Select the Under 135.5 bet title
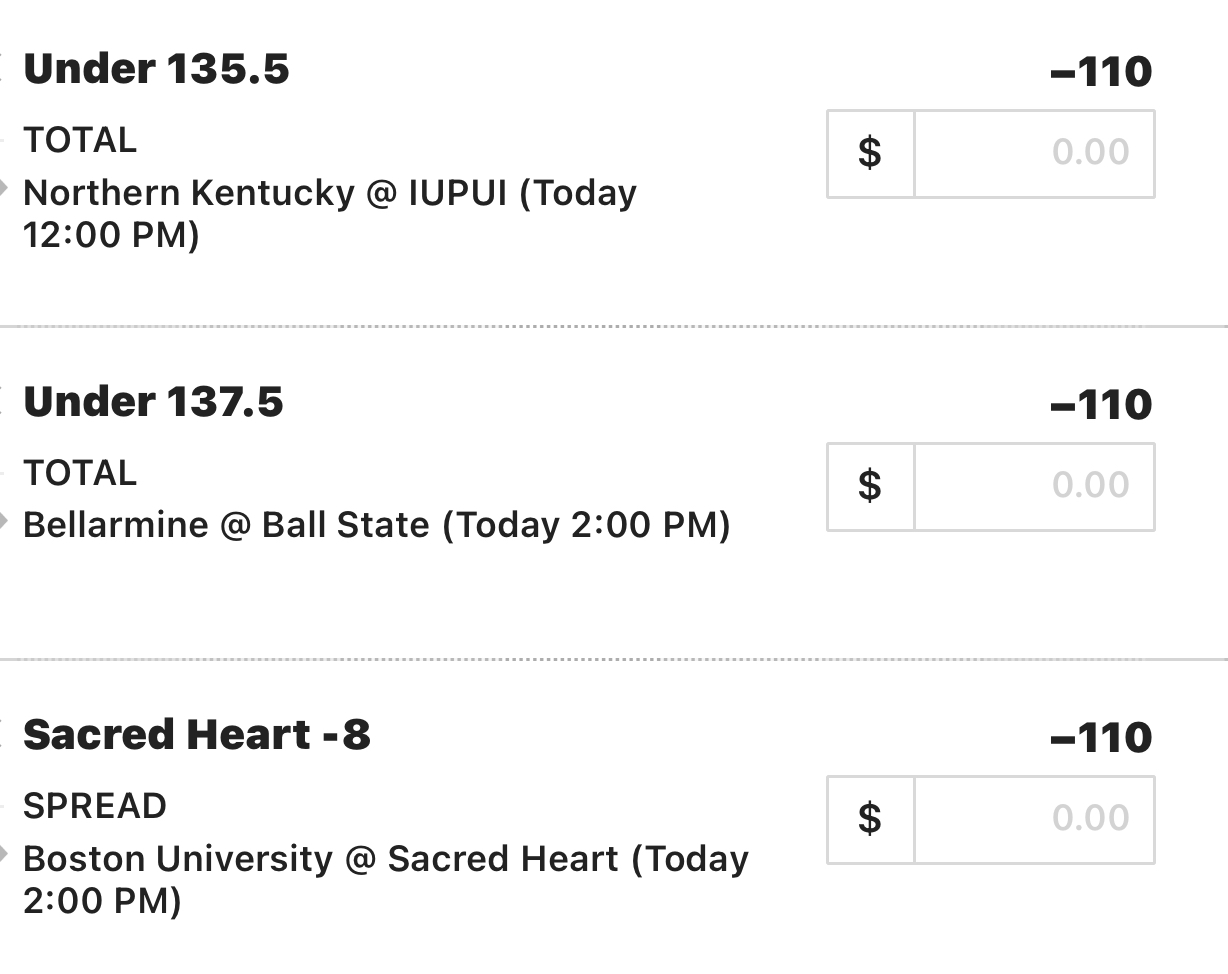The image size is (1228, 974). pos(156,69)
